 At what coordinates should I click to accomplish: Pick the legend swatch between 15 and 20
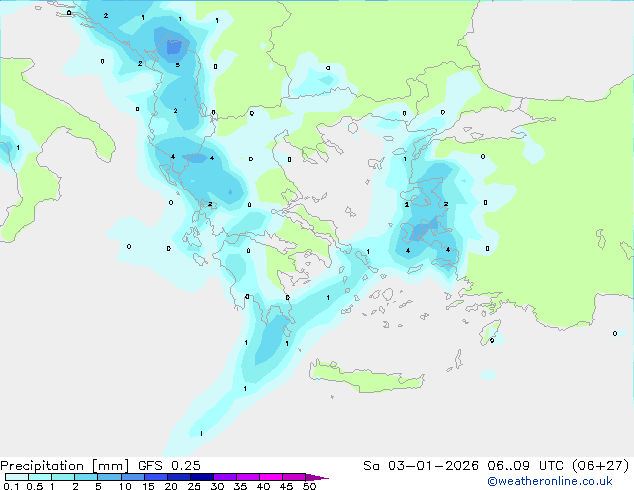tap(155, 477)
